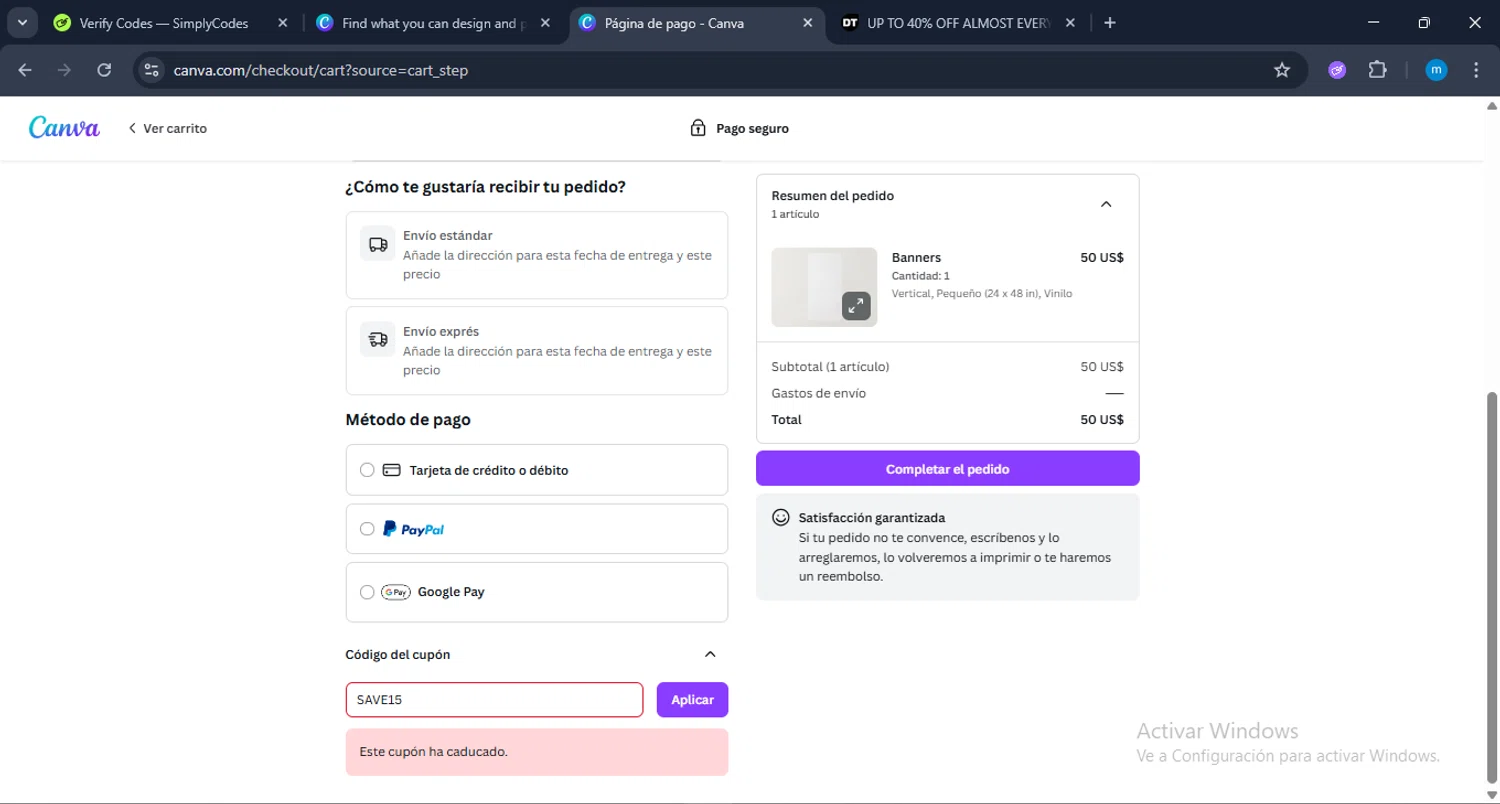
Task: Close the Página de pago - Canva tab
Action: (807, 23)
